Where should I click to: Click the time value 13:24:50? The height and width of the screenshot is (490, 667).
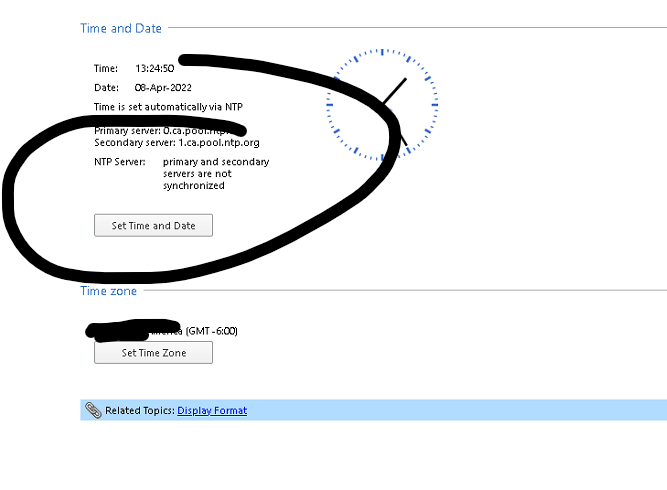(x=155, y=69)
